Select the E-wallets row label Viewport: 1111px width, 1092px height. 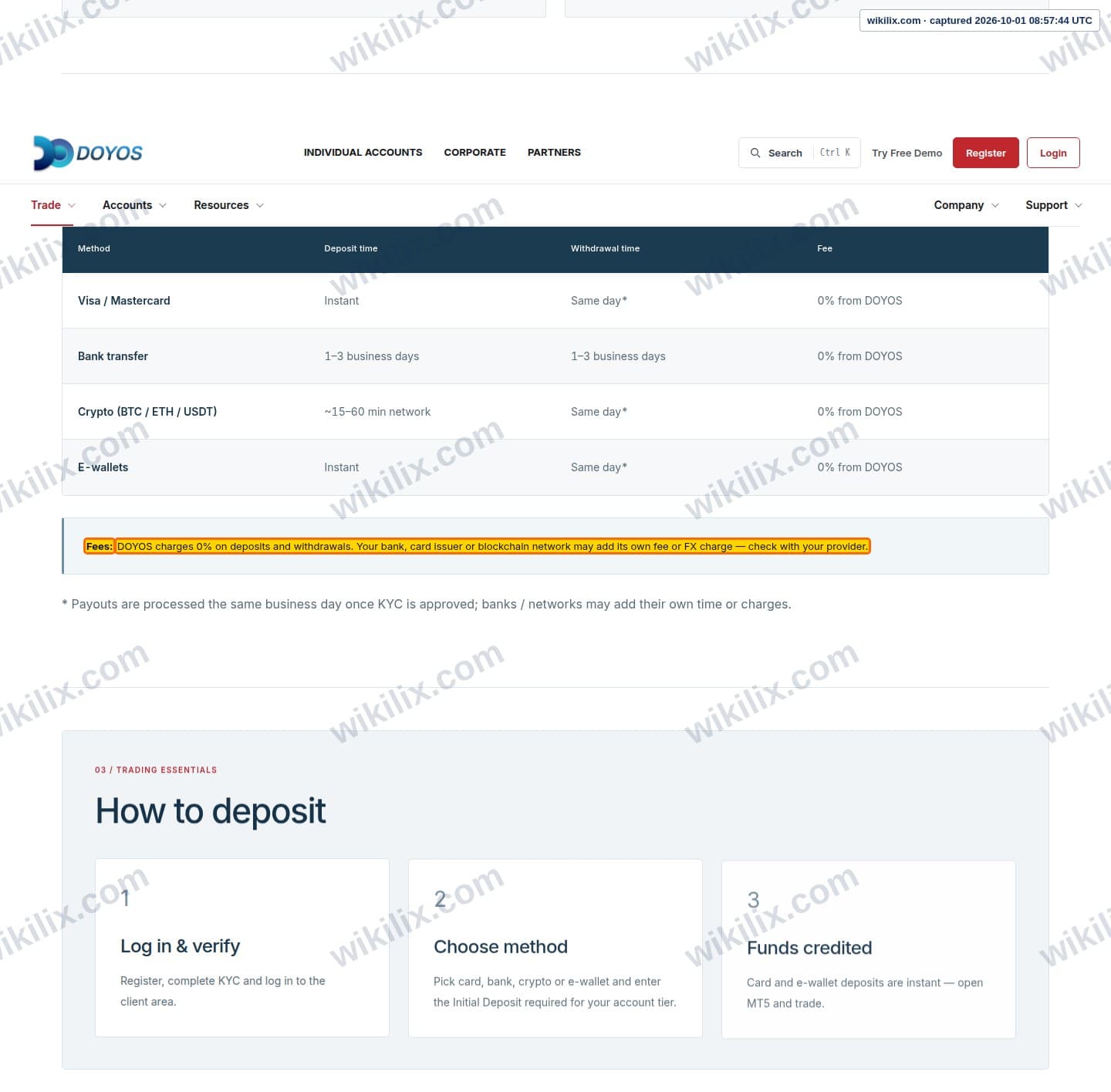(x=103, y=467)
